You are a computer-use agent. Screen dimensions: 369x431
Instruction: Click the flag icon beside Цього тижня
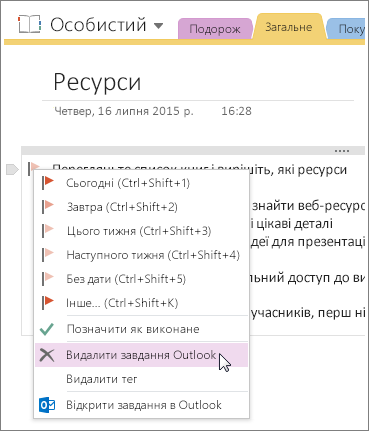tap(48, 231)
